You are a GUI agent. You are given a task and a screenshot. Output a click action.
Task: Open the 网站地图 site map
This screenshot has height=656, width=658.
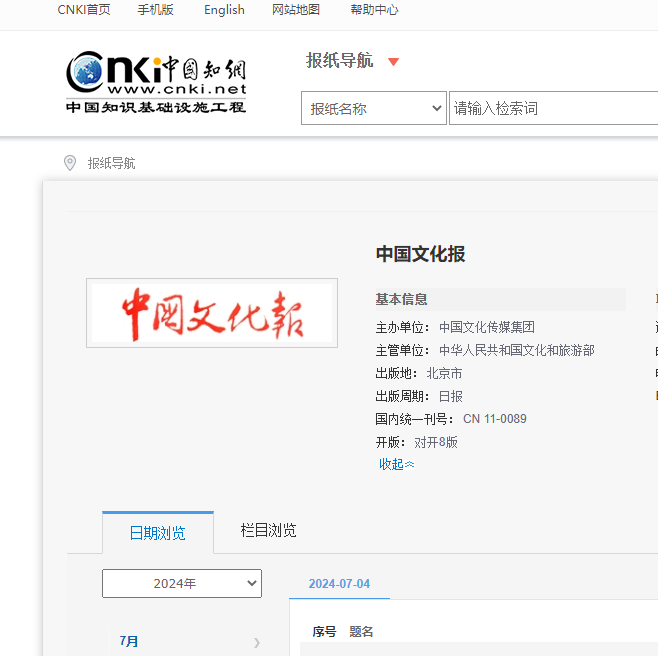coord(296,10)
